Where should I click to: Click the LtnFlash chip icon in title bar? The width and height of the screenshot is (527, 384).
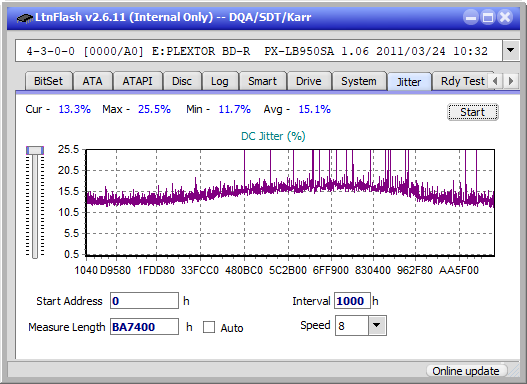coord(25,18)
